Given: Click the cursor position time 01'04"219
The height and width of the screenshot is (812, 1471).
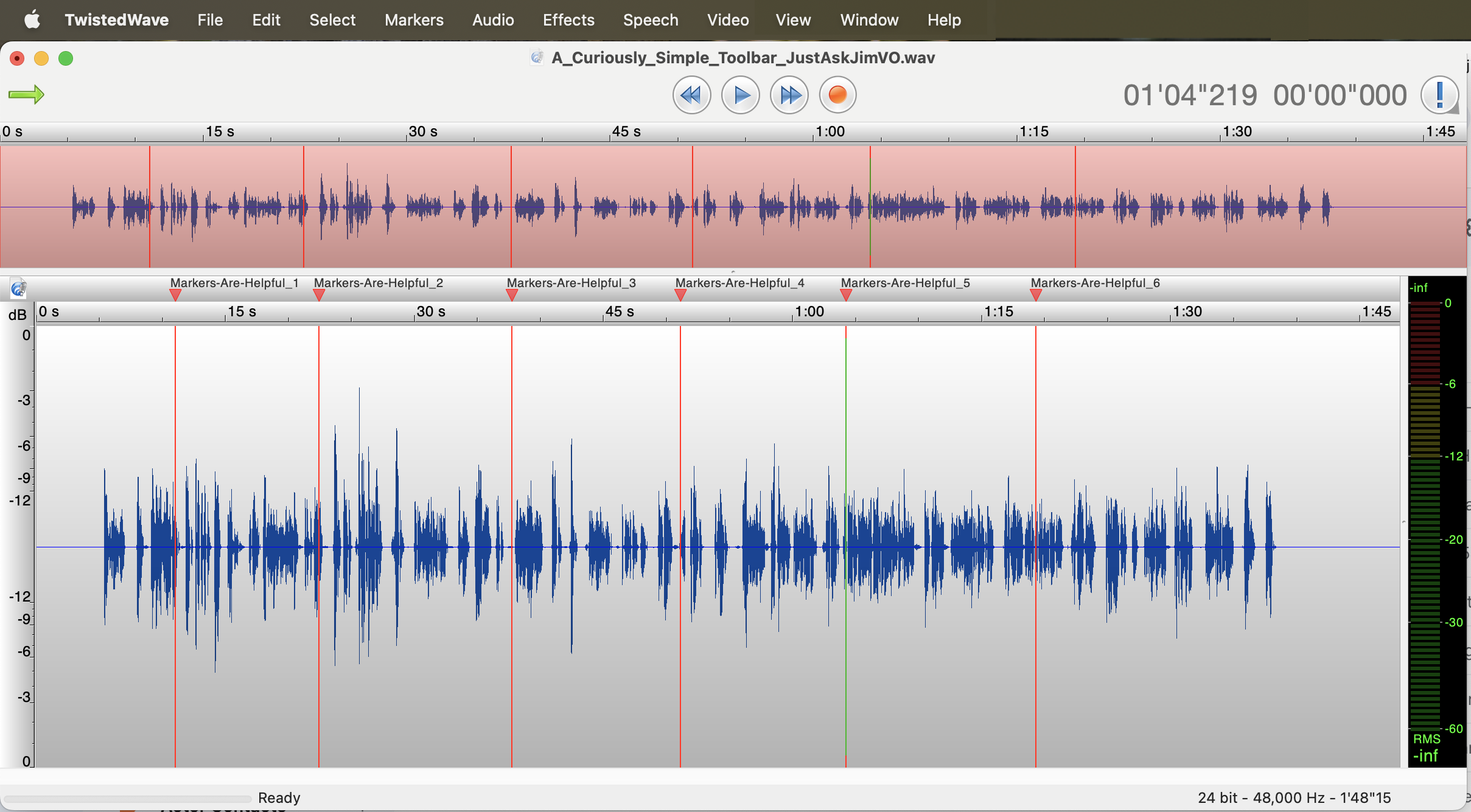Looking at the screenshot, I should (x=1190, y=95).
